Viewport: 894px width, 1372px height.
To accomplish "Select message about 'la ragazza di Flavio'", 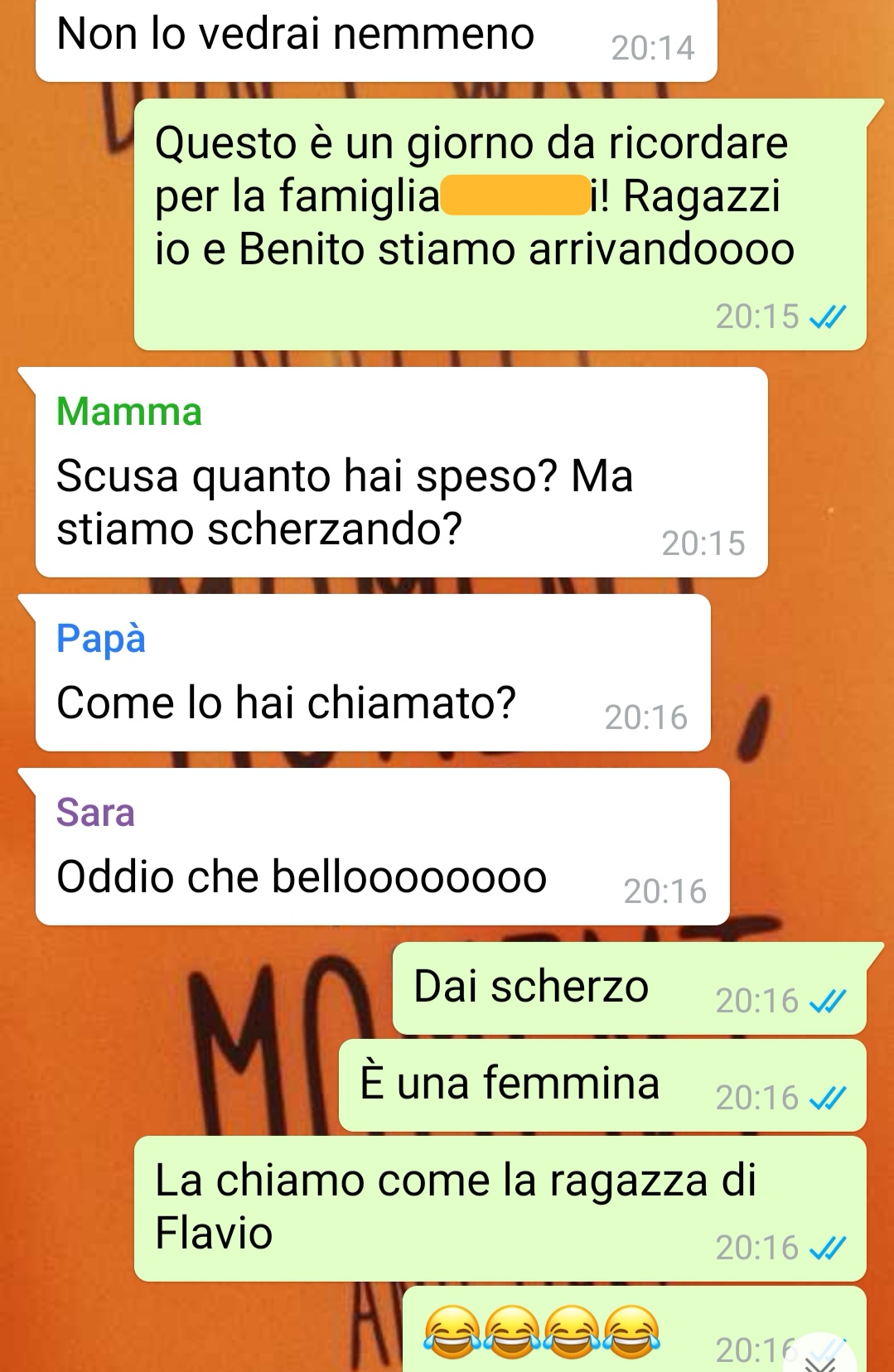I will tap(500, 1209).
